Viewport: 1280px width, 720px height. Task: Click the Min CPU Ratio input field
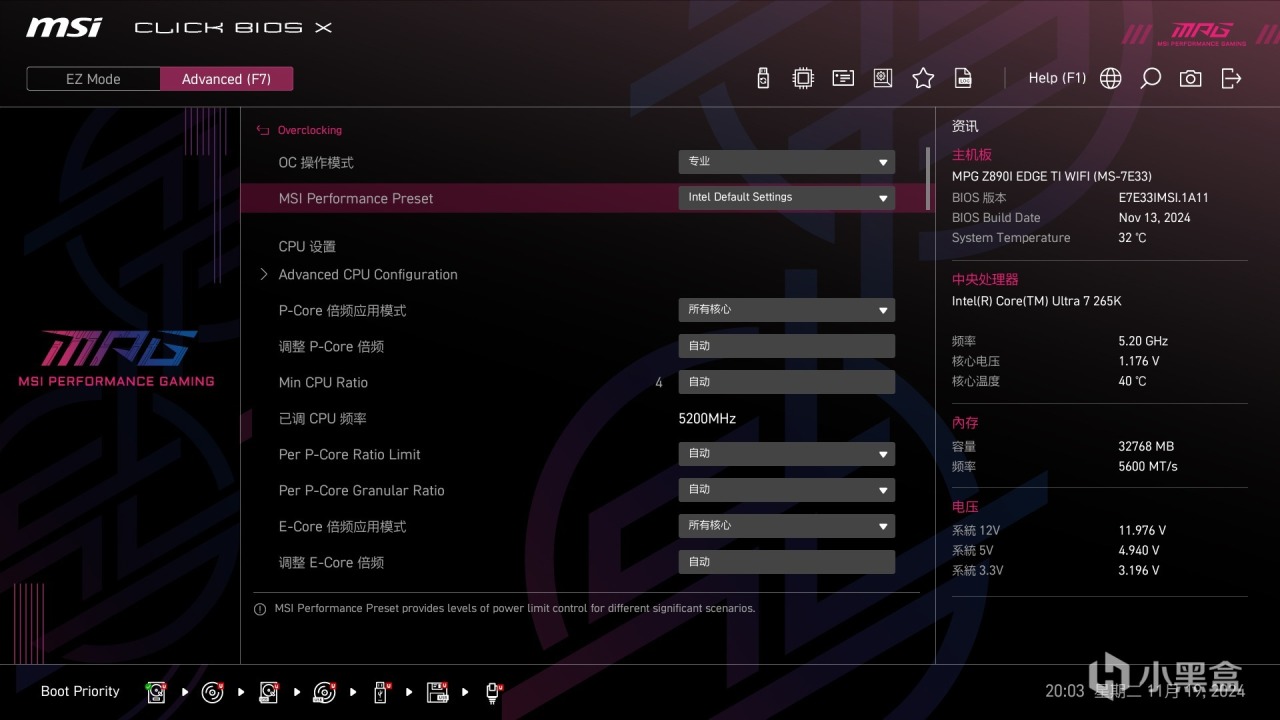787,382
